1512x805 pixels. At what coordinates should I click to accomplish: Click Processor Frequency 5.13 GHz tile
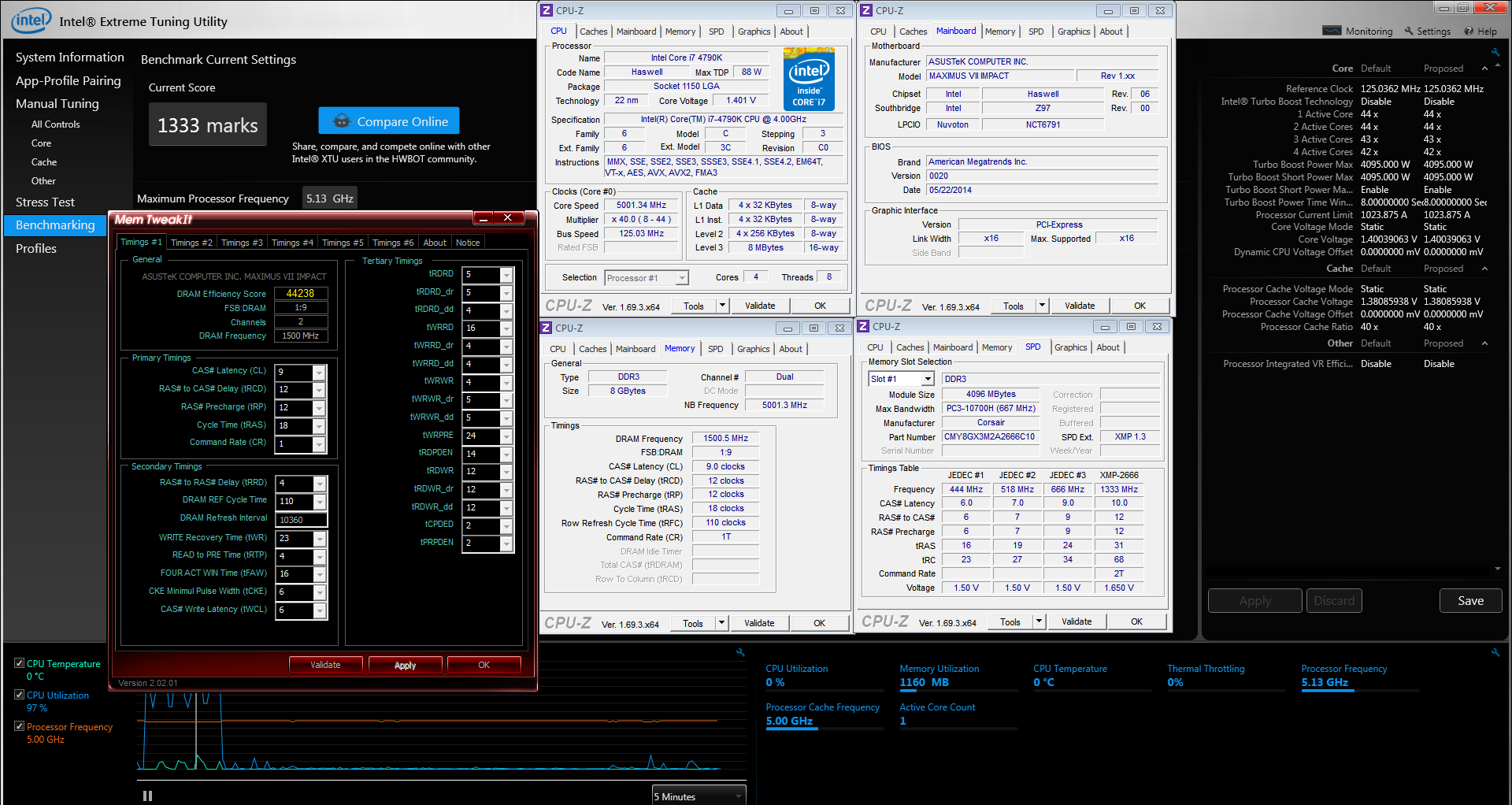(1358, 676)
